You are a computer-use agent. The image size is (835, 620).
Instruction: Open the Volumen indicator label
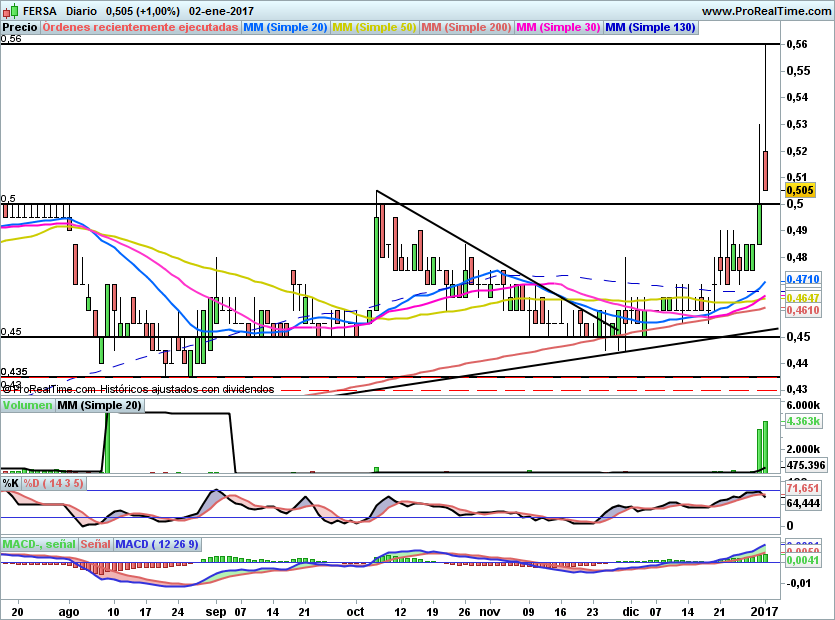27,405
